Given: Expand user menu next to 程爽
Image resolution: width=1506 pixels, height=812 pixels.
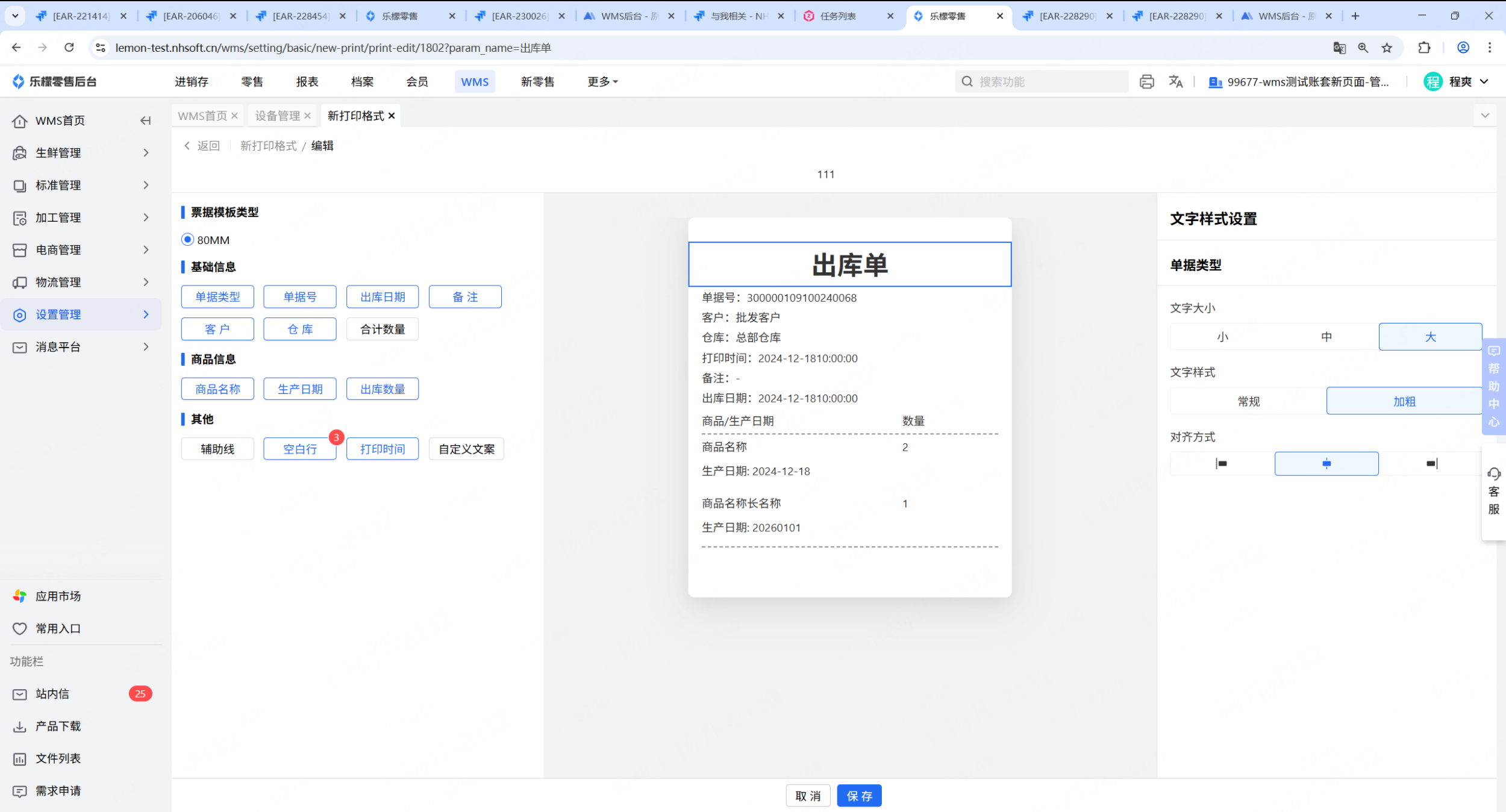Looking at the screenshot, I should (1484, 81).
